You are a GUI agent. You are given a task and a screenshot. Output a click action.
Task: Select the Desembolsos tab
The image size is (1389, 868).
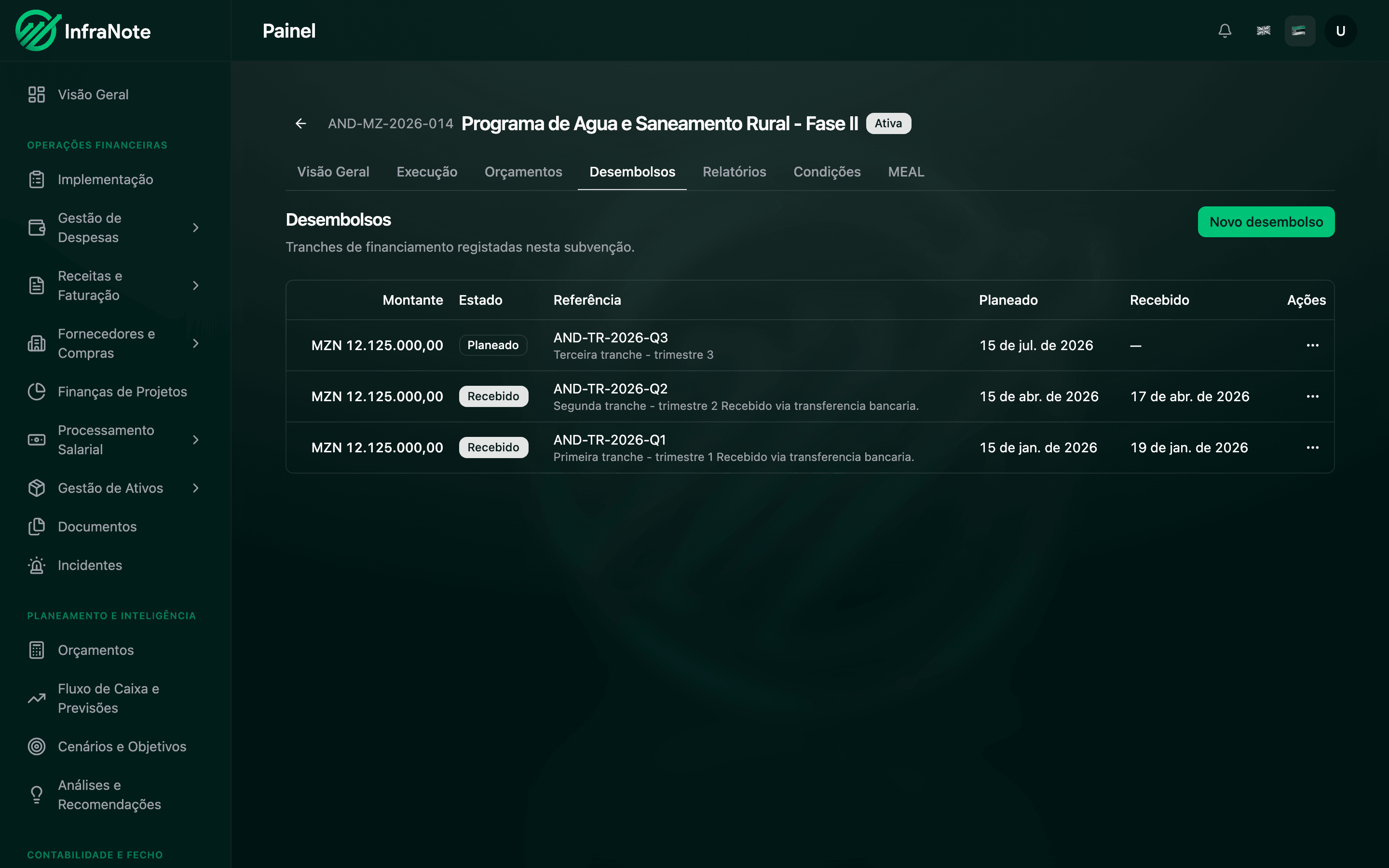(632, 172)
